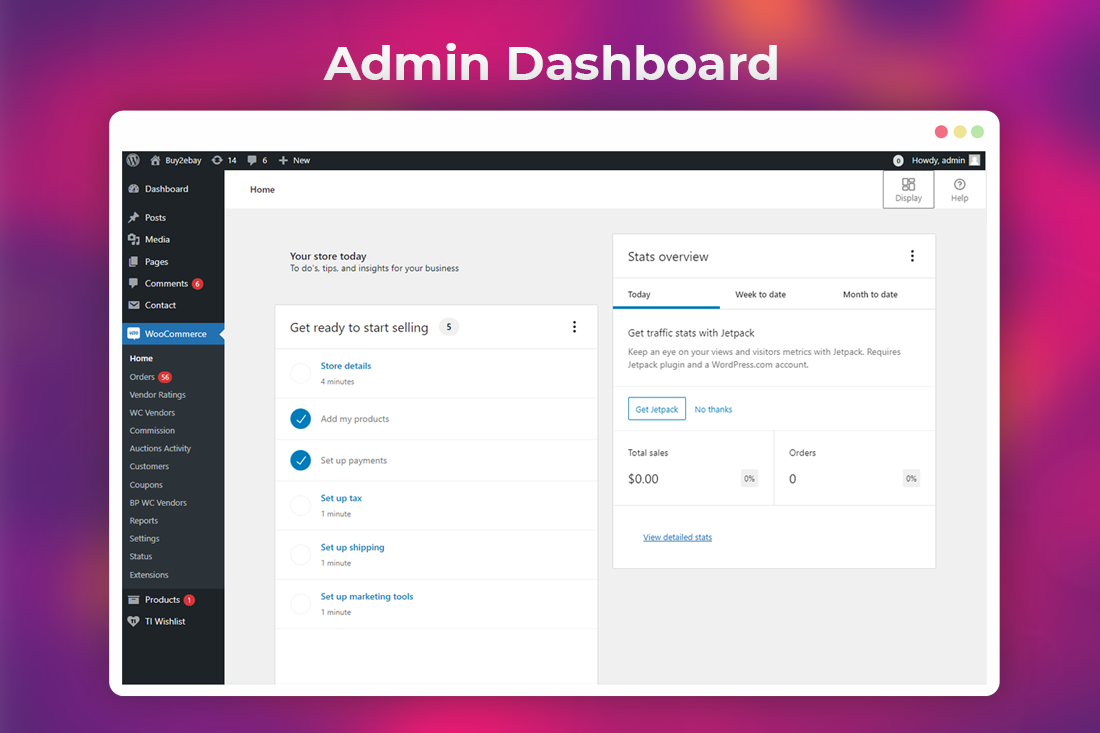The image size is (1100, 733).
Task: Open the comments bubble icon showing 6
Action: 252,160
